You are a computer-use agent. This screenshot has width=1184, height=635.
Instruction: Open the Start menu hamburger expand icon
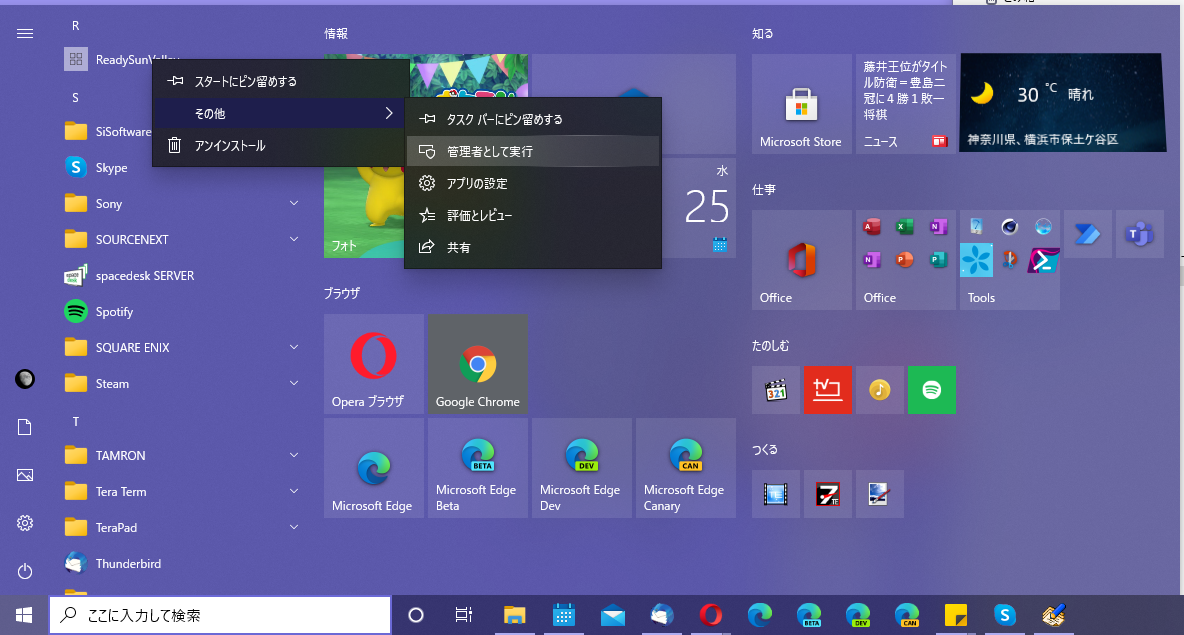25,33
